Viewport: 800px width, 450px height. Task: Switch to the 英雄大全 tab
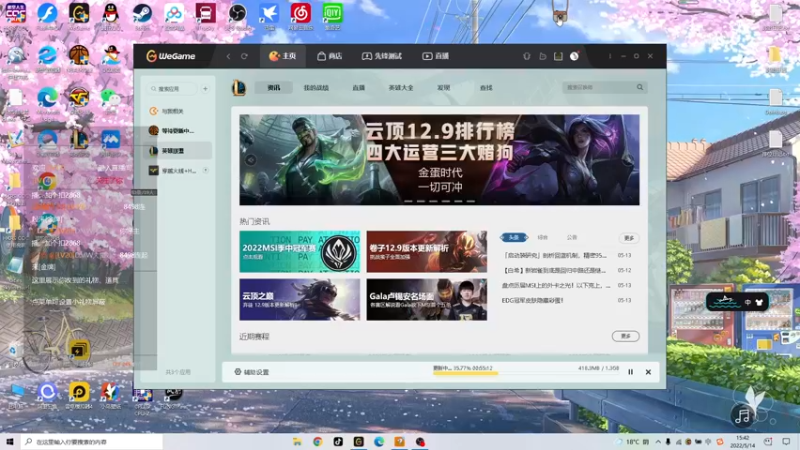[401, 88]
